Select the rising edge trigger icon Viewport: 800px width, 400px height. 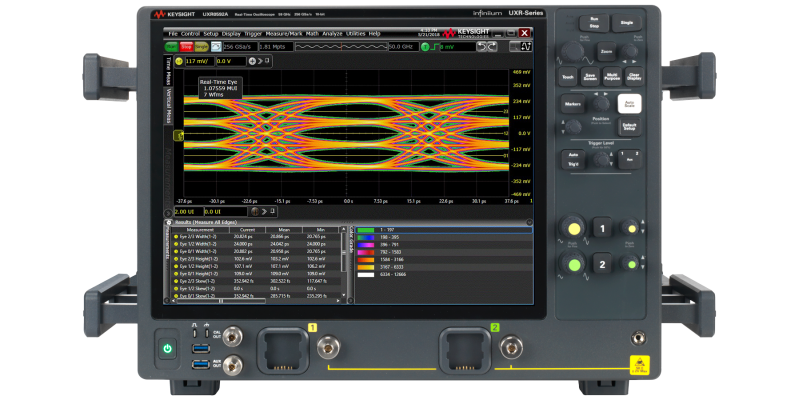tap(436, 47)
